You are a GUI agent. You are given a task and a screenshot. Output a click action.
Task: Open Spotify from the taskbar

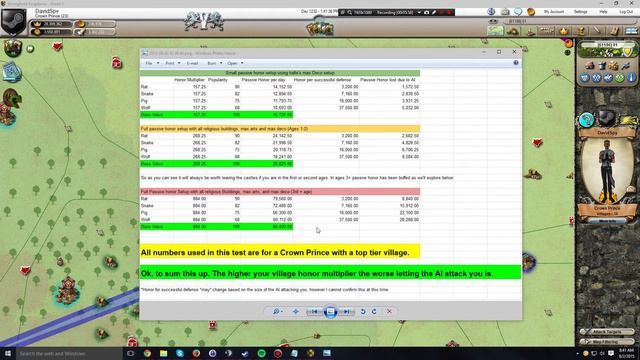point(261,353)
